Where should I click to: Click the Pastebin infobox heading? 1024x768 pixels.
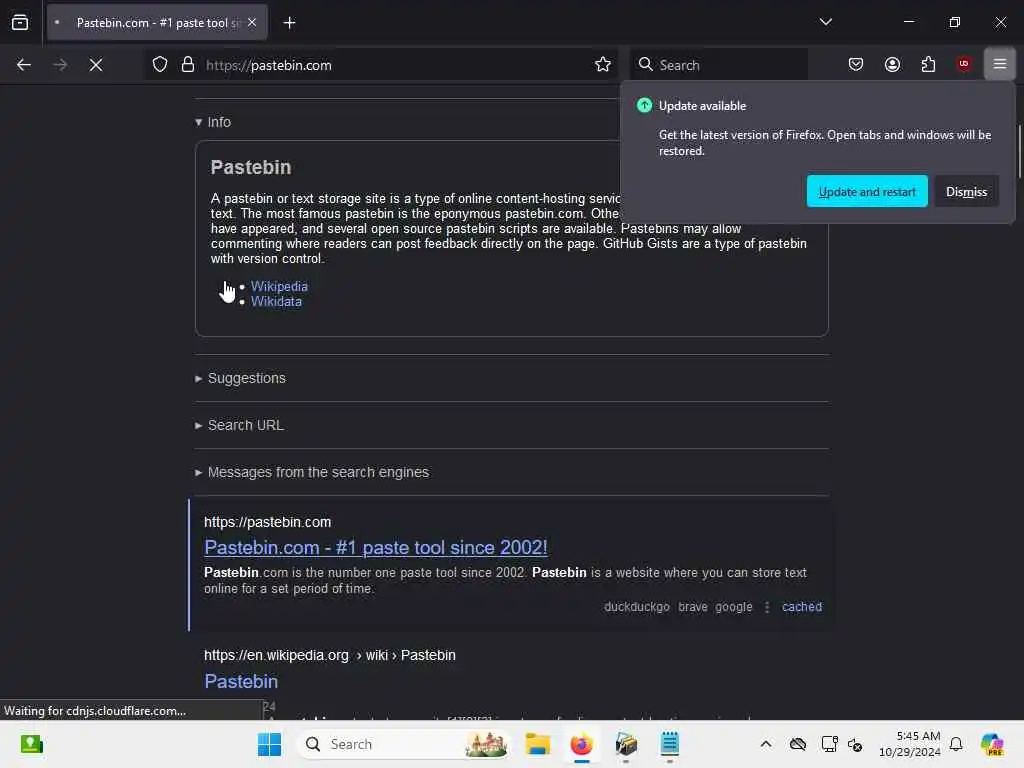click(251, 167)
